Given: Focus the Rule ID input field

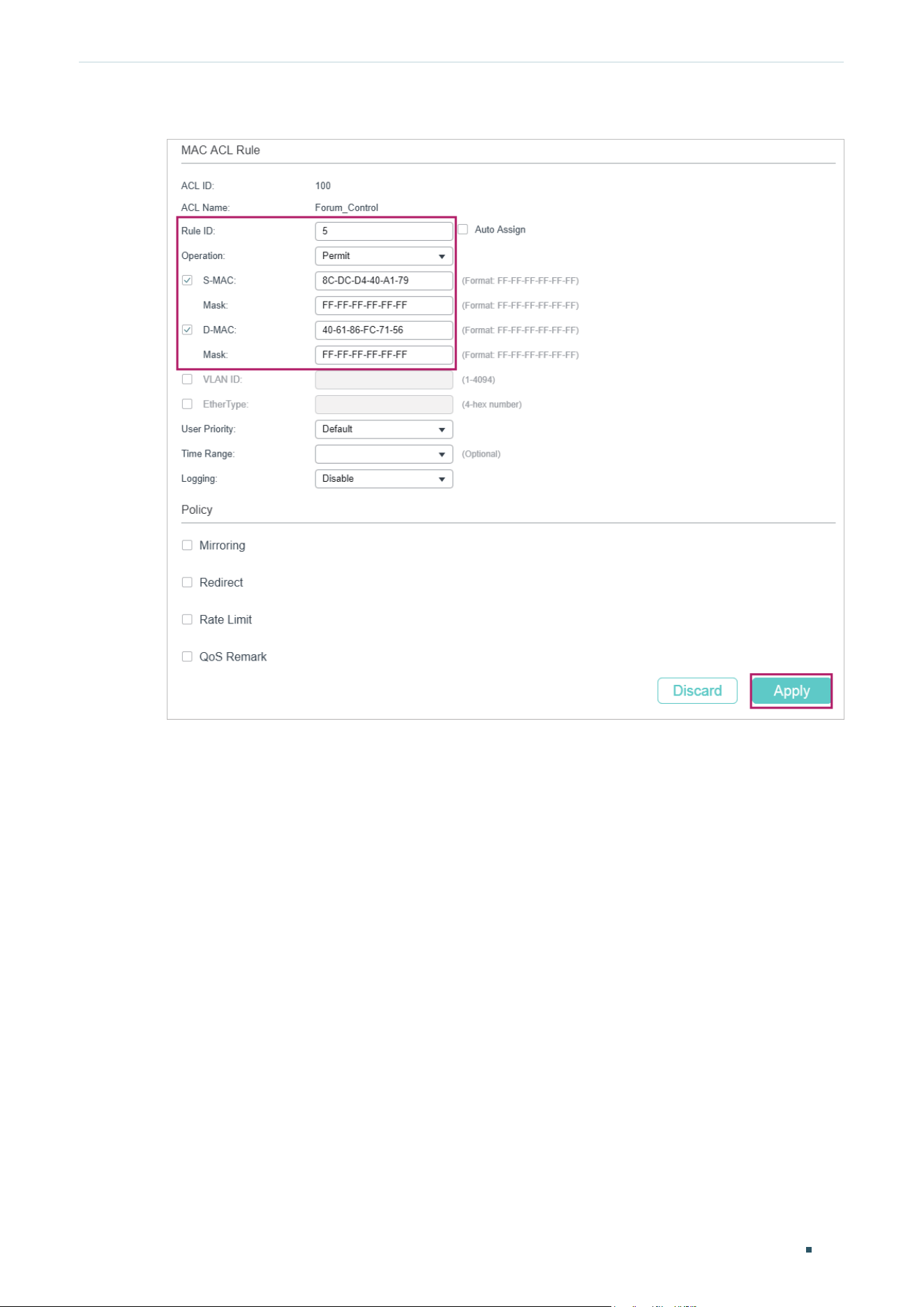Looking at the screenshot, I should (384, 231).
